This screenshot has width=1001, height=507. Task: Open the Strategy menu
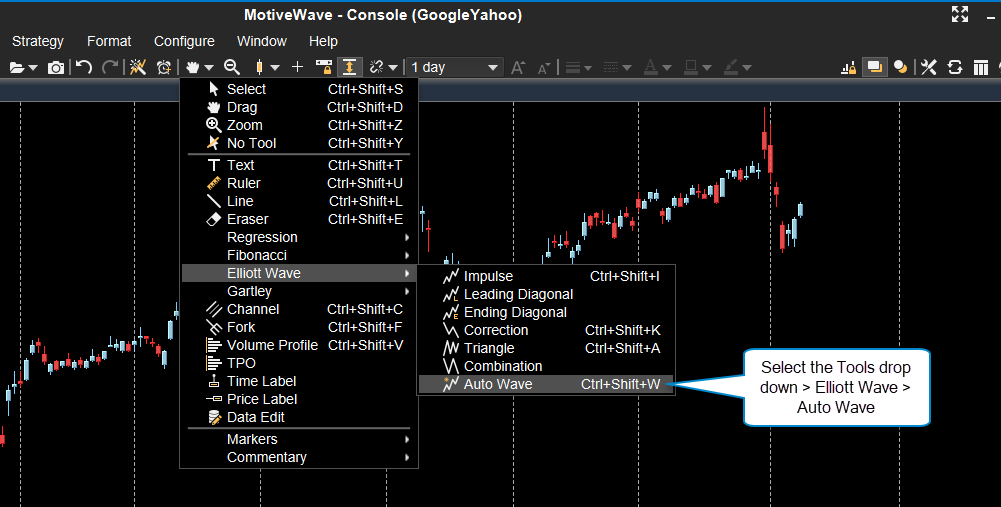(38, 41)
